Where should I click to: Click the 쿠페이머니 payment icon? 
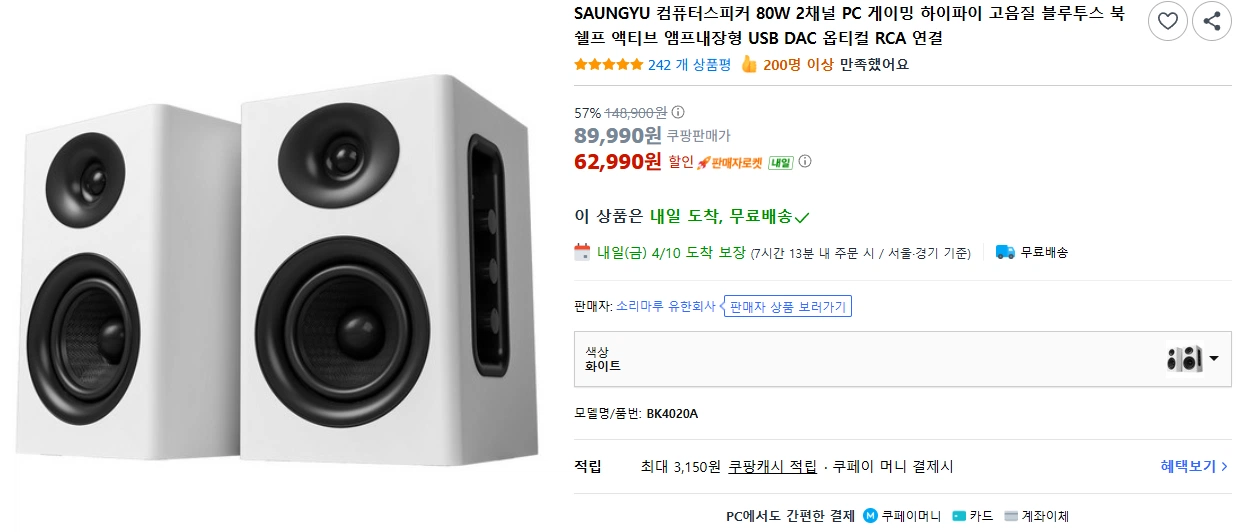(x=870, y=516)
